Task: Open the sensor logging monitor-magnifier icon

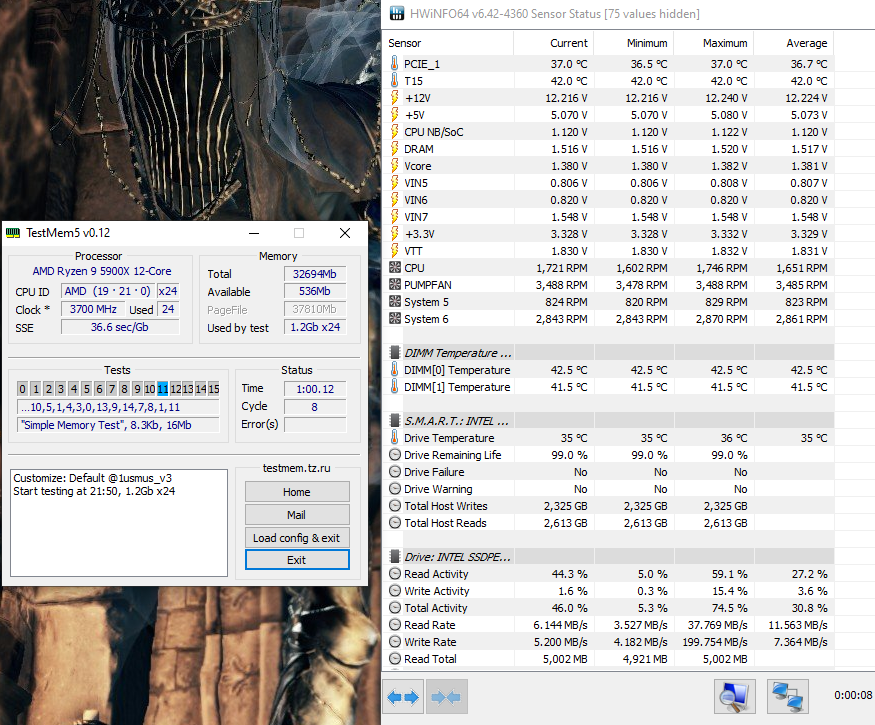Action: [x=734, y=697]
